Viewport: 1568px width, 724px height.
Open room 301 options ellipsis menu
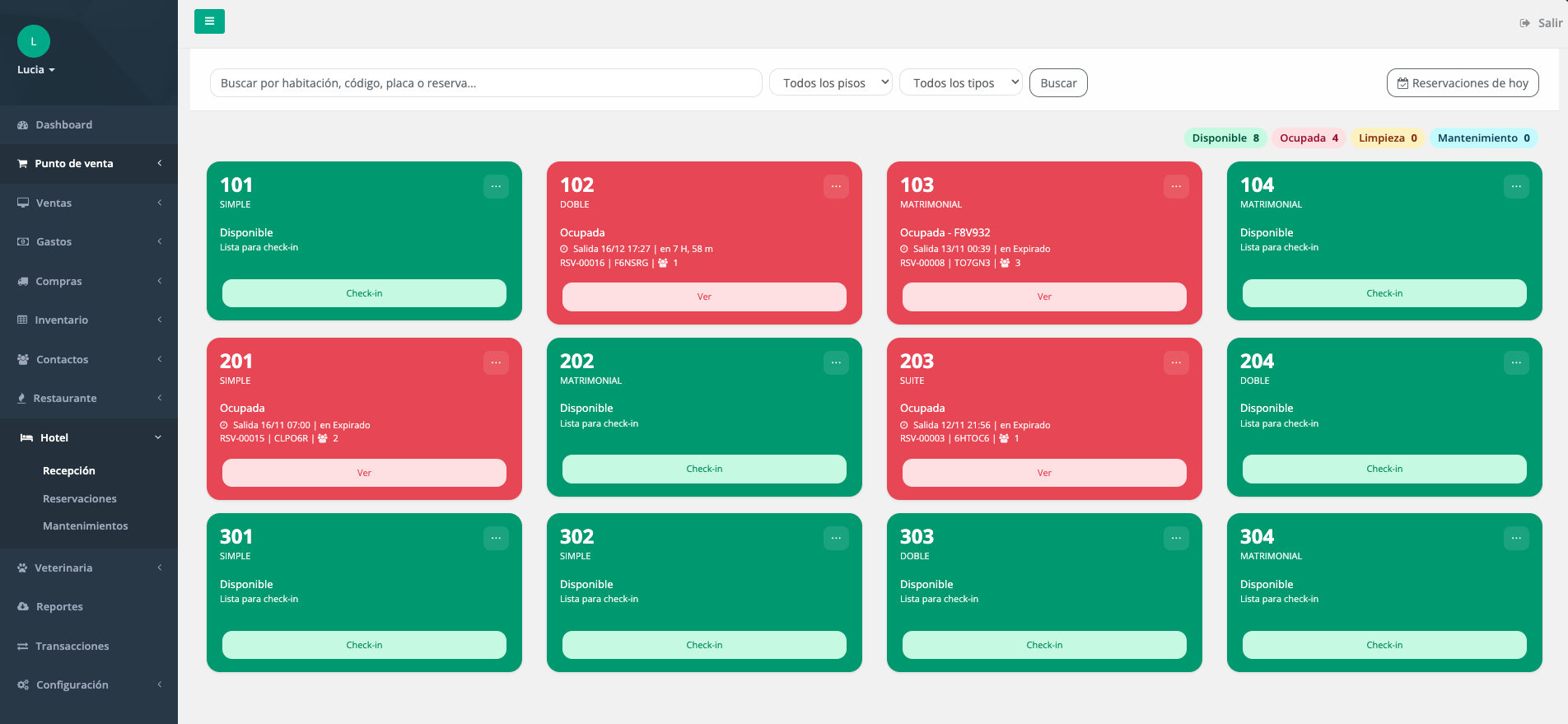point(496,538)
